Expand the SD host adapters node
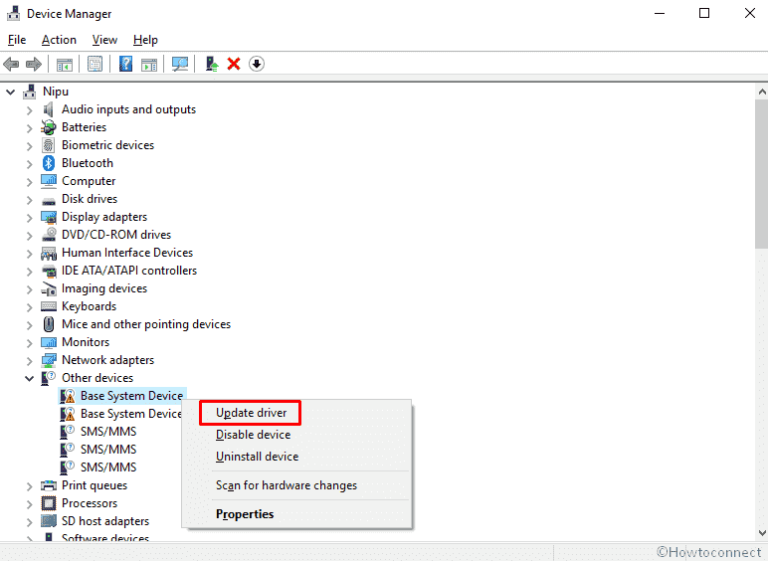The height and width of the screenshot is (561, 768). (29, 522)
